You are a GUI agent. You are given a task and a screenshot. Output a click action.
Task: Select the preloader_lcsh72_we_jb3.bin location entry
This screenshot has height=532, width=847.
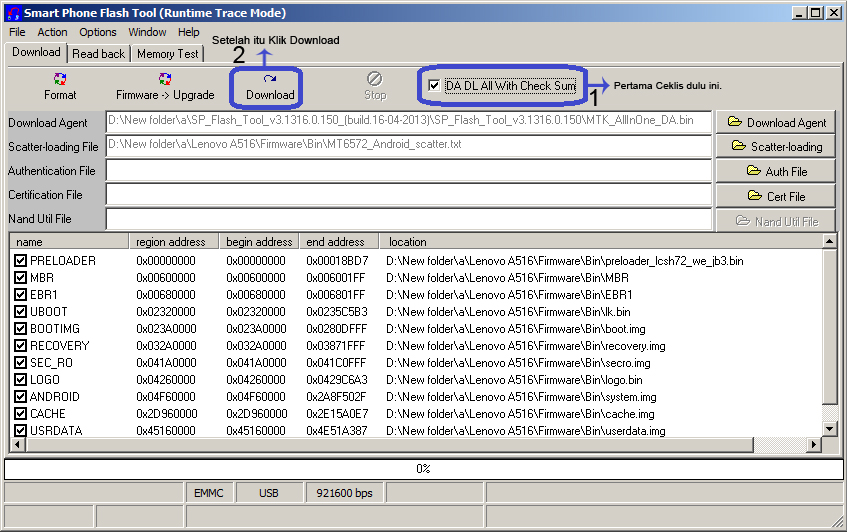click(564, 261)
